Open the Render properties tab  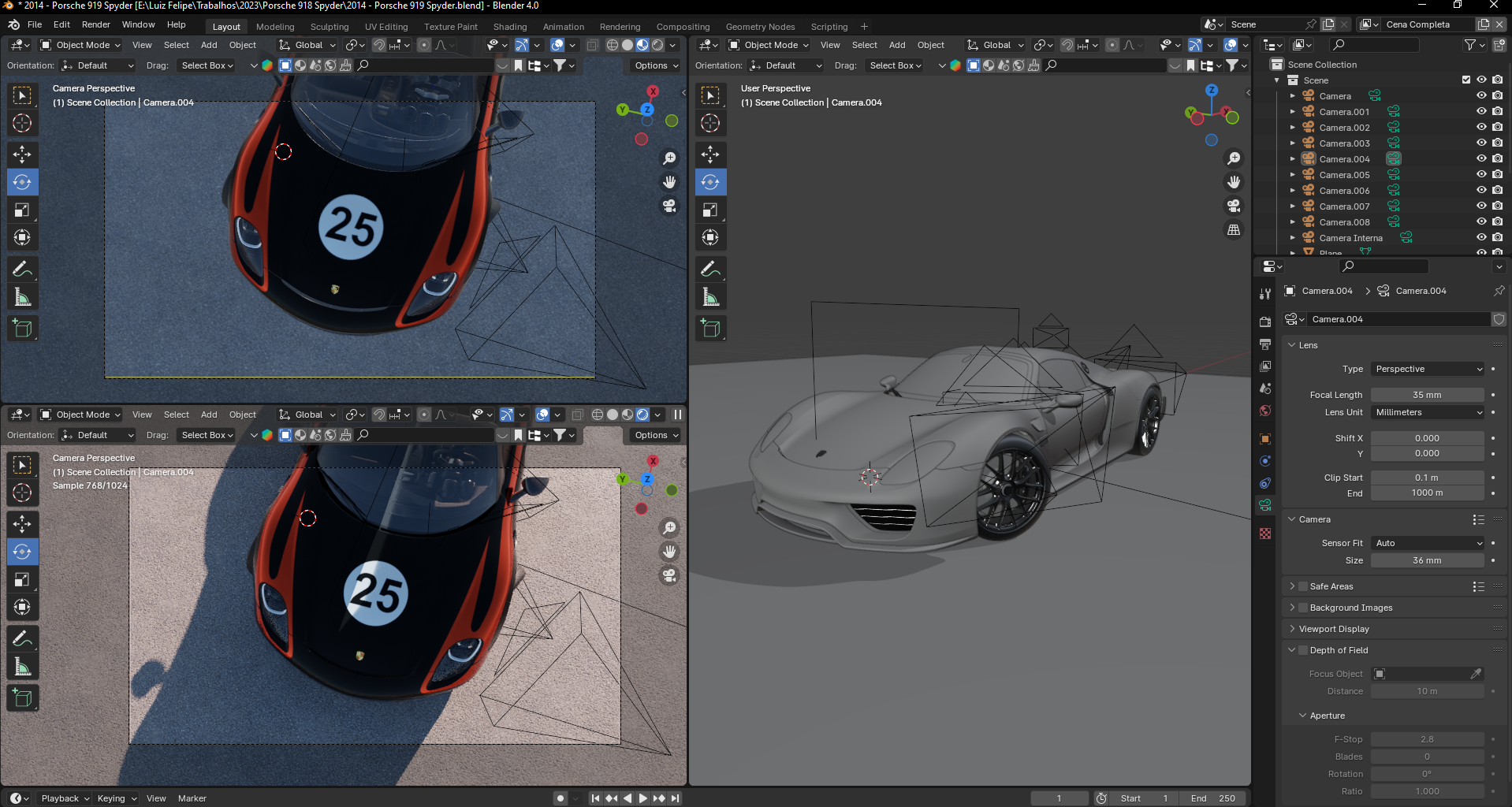coord(1265,322)
